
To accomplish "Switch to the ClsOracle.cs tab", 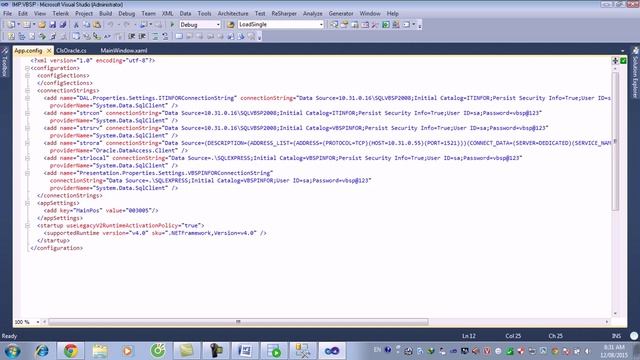I will [71, 51].
